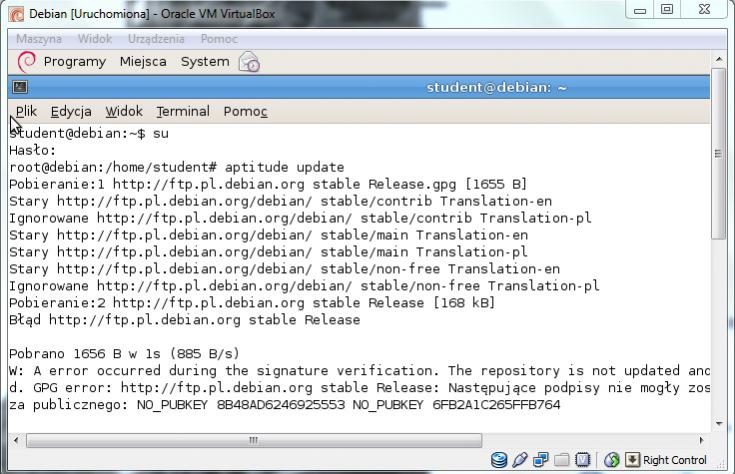Select the Terminal menu in menu bar
This screenshot has width=735, height=474.
182,111
